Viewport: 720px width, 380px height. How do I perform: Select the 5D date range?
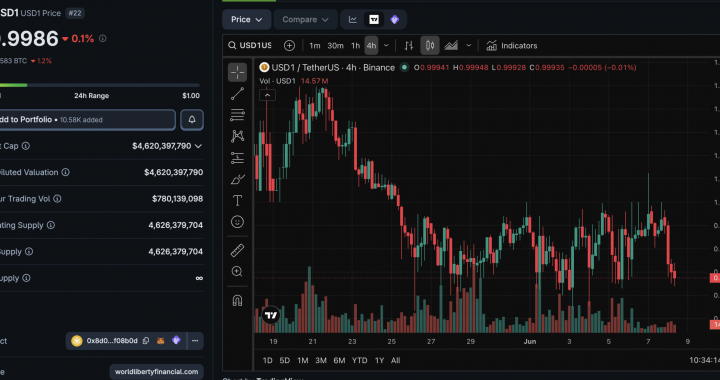coord(285,360)
